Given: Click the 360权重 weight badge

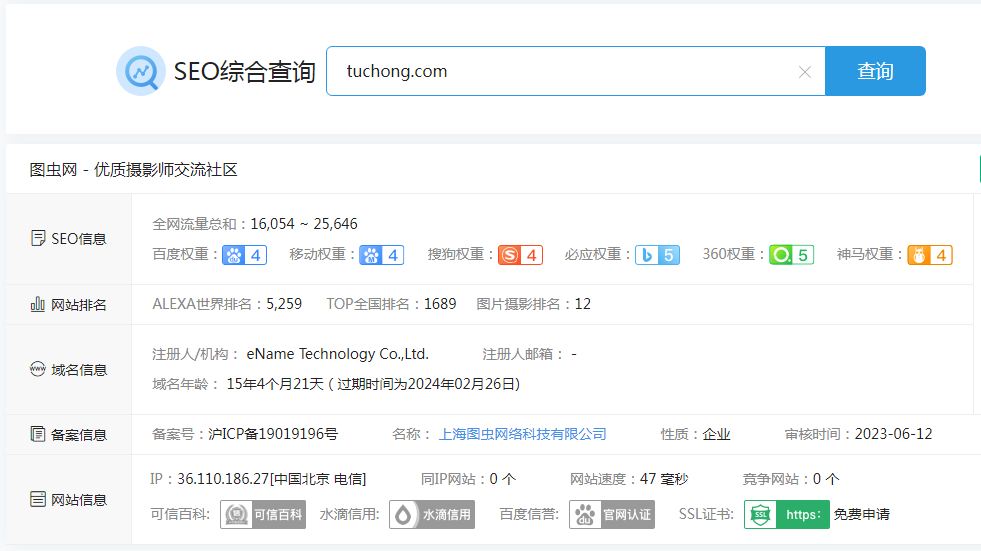Looking at the screenshot, I should click(x=791, y=255).
